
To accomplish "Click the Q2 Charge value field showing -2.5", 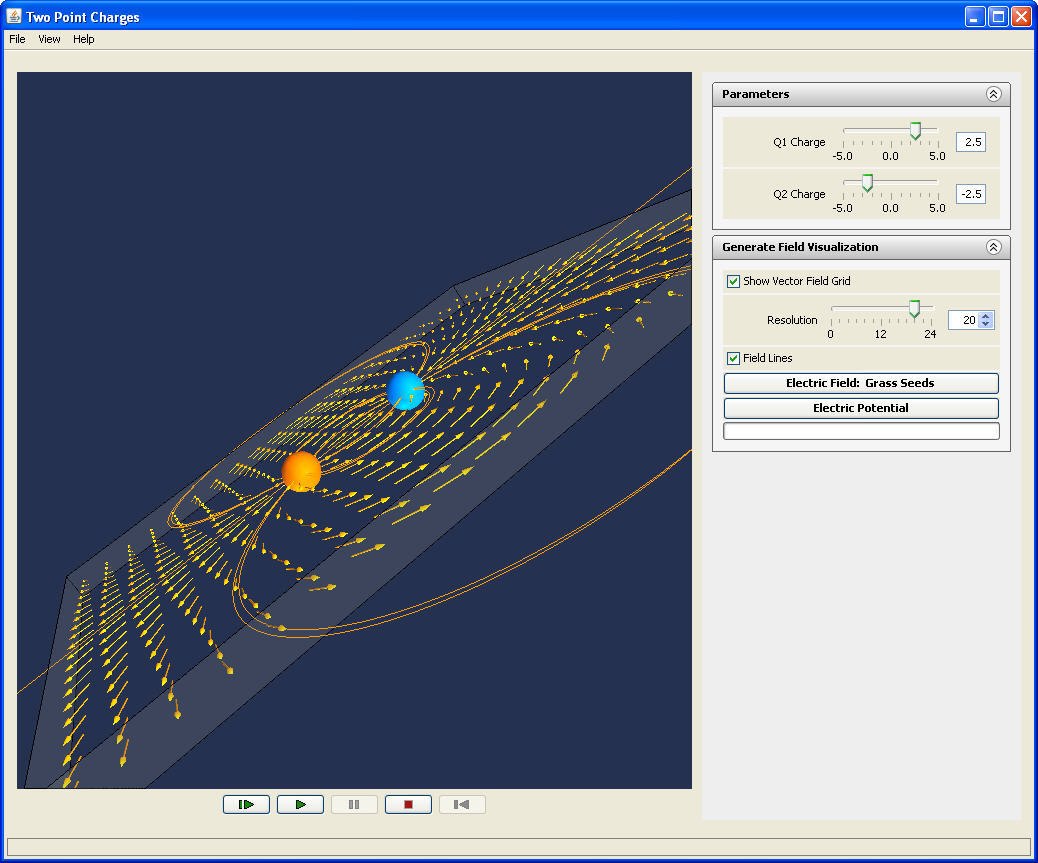I will (970, 194).
